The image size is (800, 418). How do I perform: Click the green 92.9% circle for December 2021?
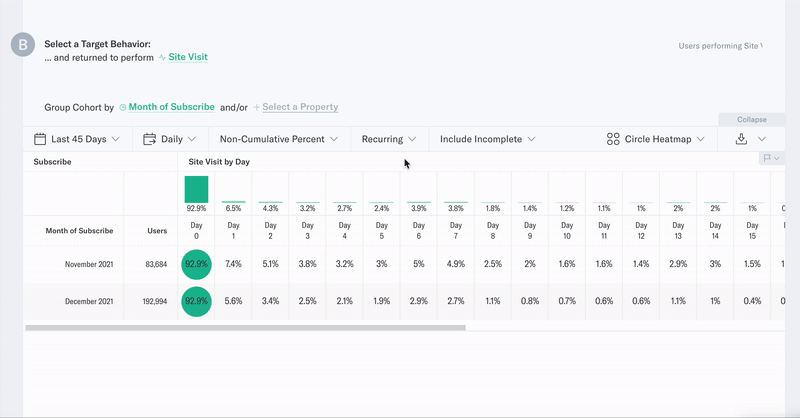tap(196, 301)
